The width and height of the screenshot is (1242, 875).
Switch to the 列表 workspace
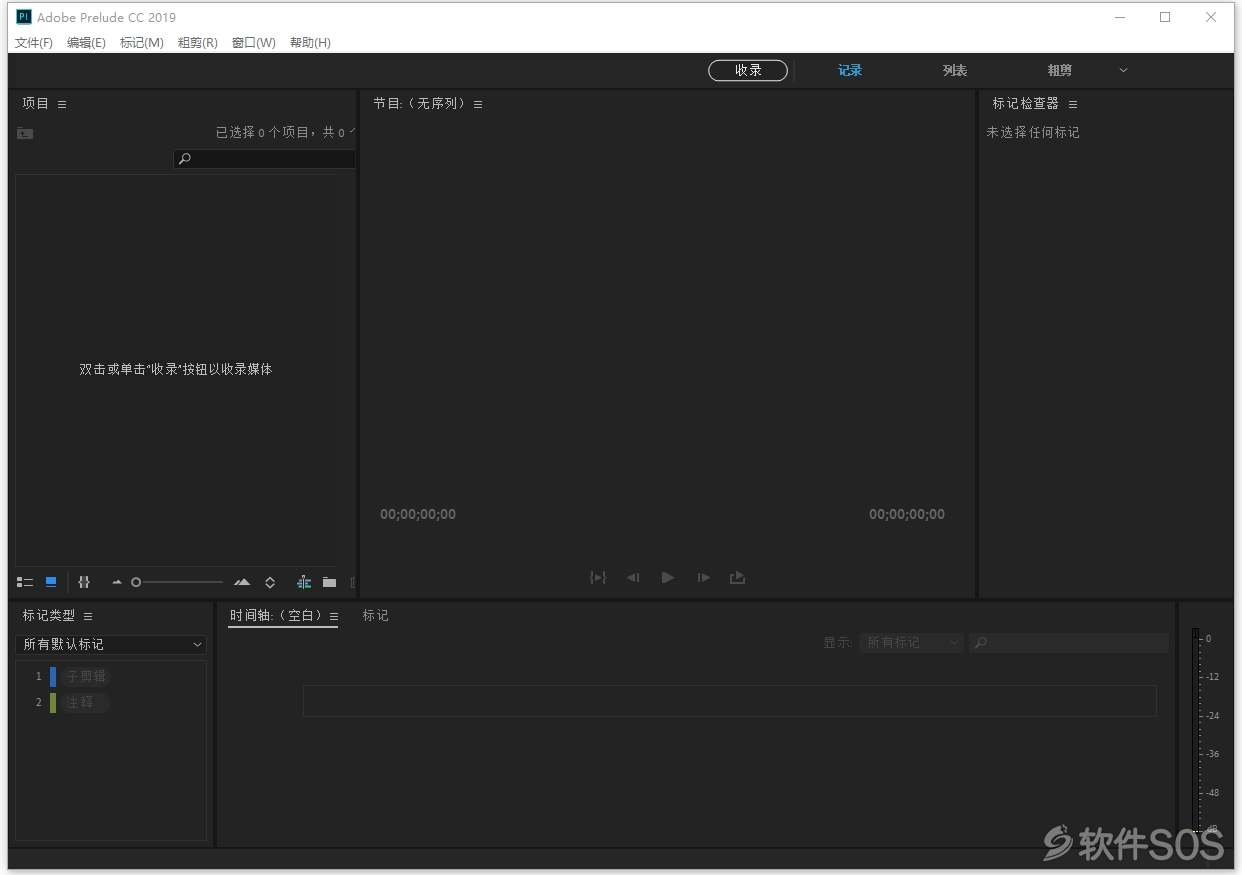[955, 70]
